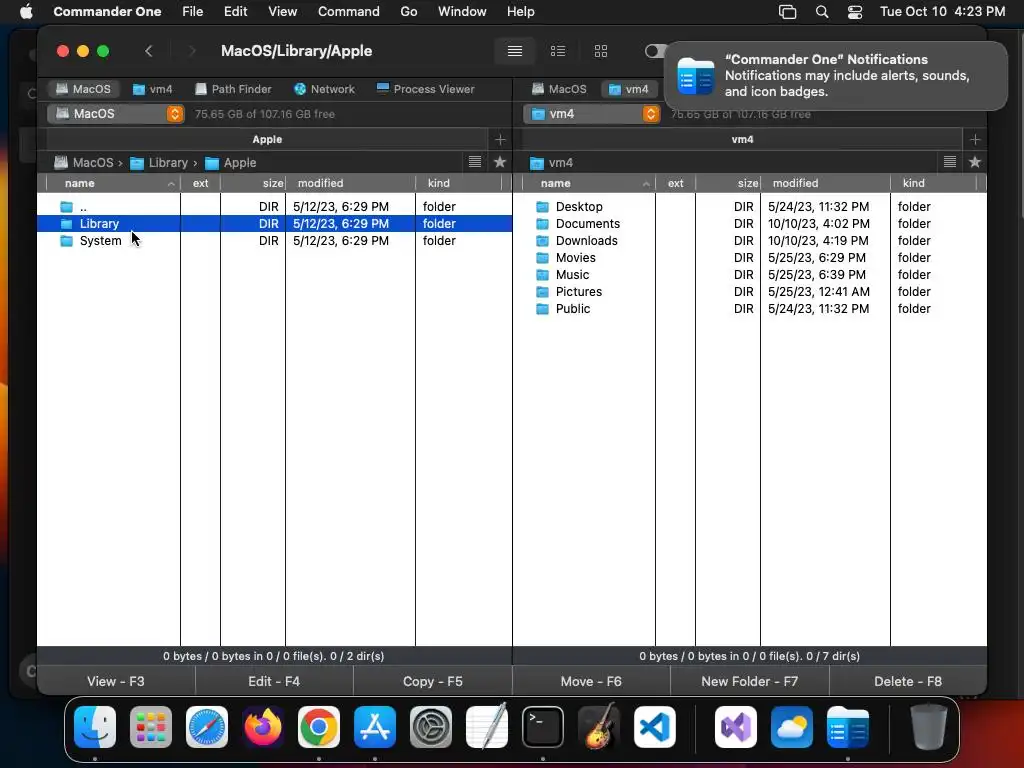Viewport: 1024px width, 768px height.
Task: Click Commander One notification banner
Action: [835, 76]
